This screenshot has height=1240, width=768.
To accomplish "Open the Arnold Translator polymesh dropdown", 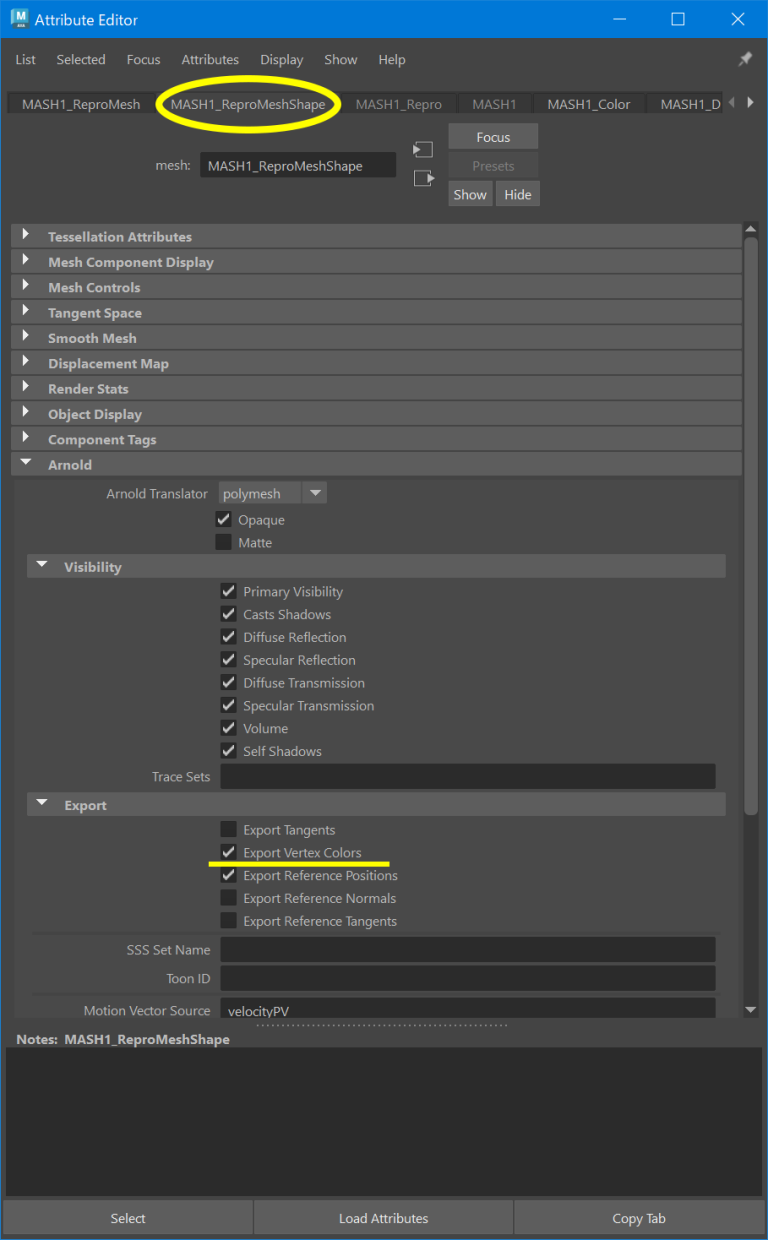I will (x=314, y=493).
